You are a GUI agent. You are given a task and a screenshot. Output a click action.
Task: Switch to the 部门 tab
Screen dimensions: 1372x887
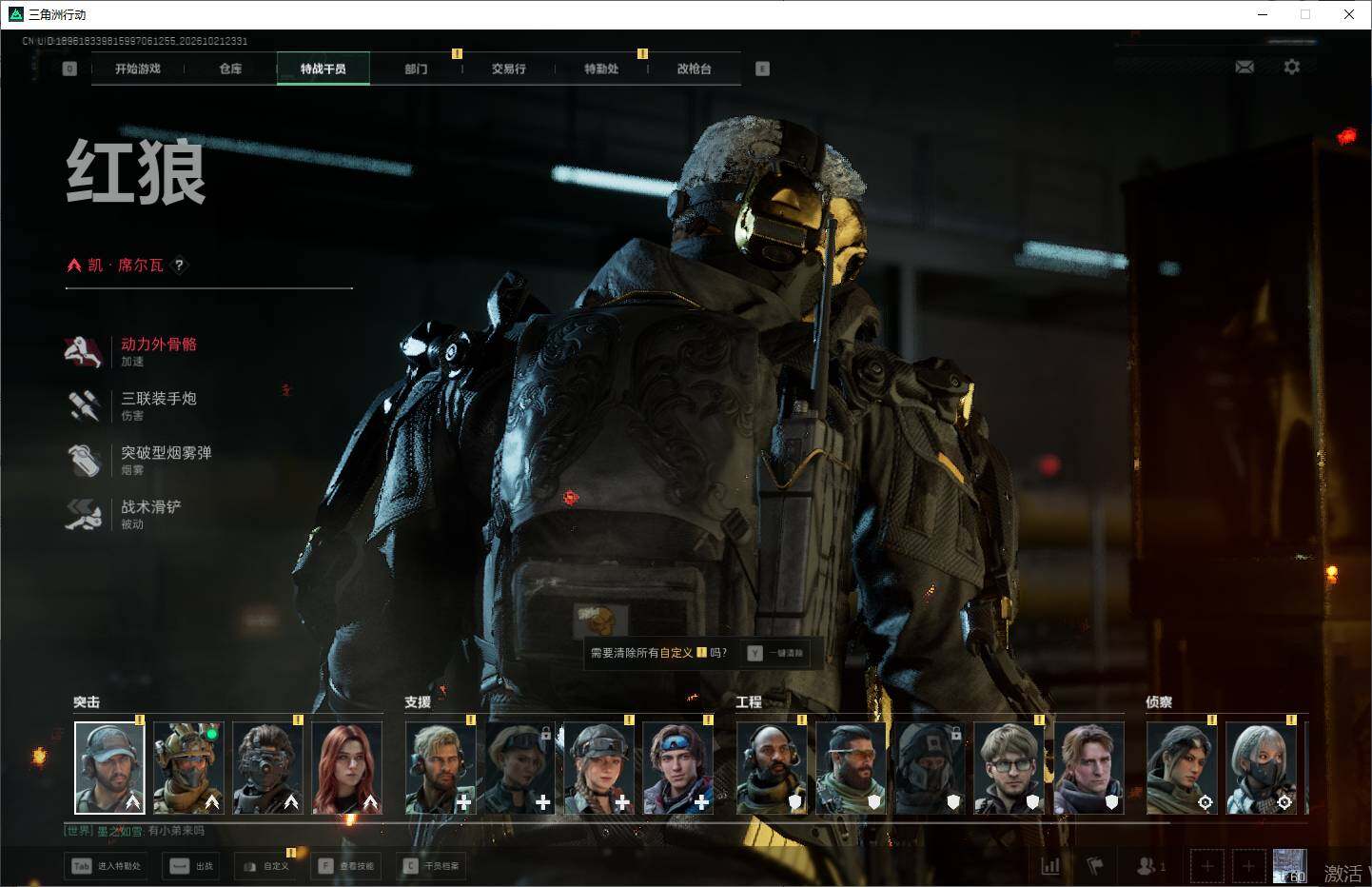click(x=416, y=69)
